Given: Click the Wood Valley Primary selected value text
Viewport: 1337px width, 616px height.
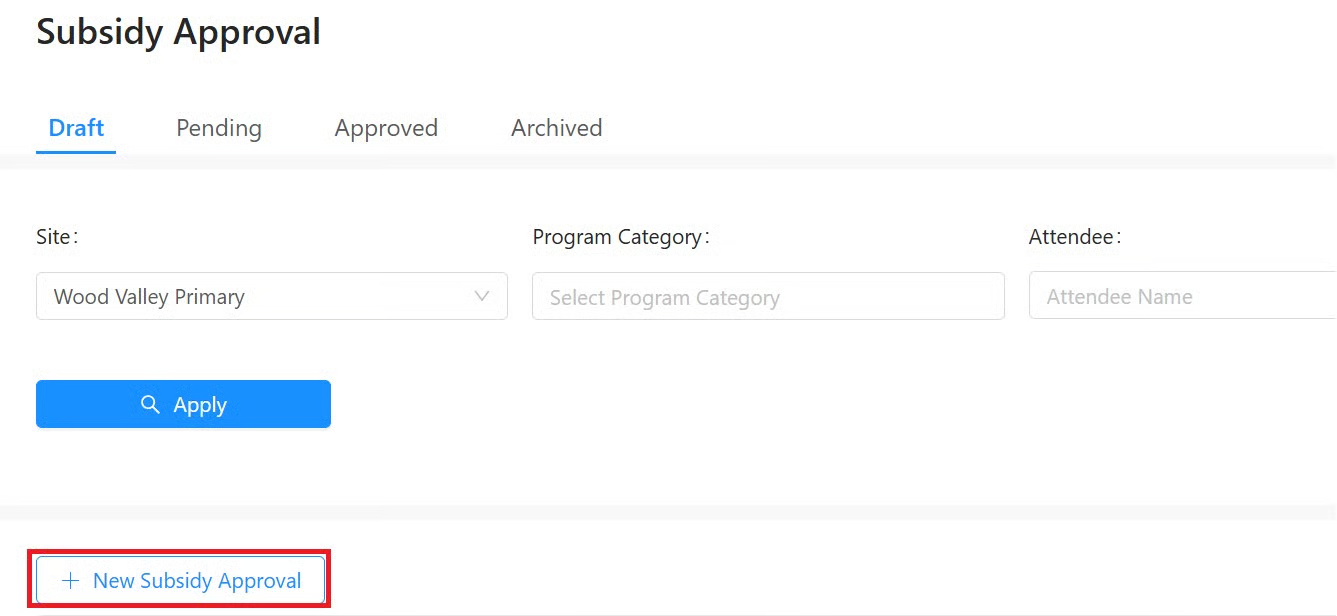Looking at the screenshot, I should pyautogui.click(x=149, y=297).
